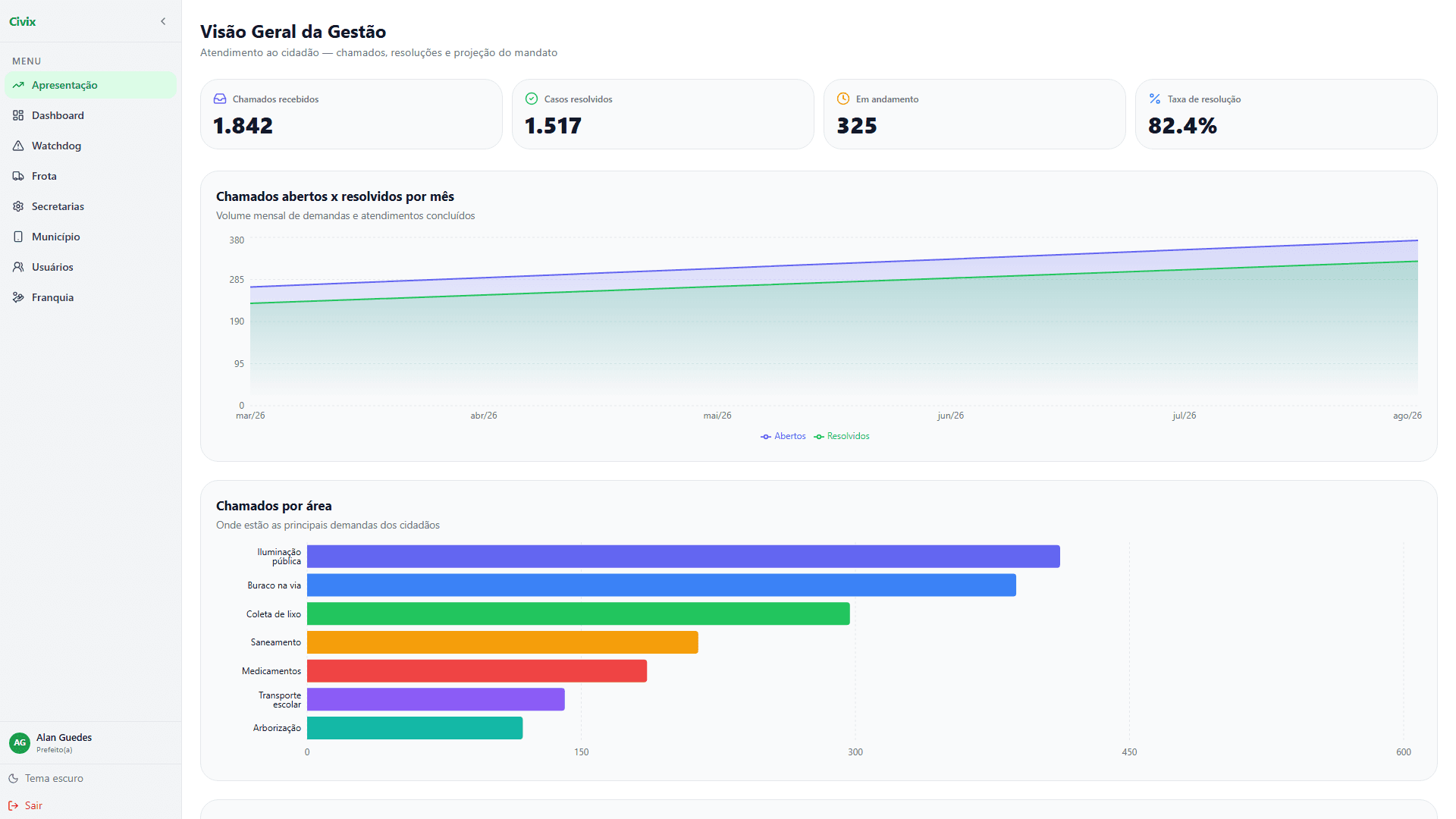Click the 82.4% resolution rate value

coord(1182,126)
